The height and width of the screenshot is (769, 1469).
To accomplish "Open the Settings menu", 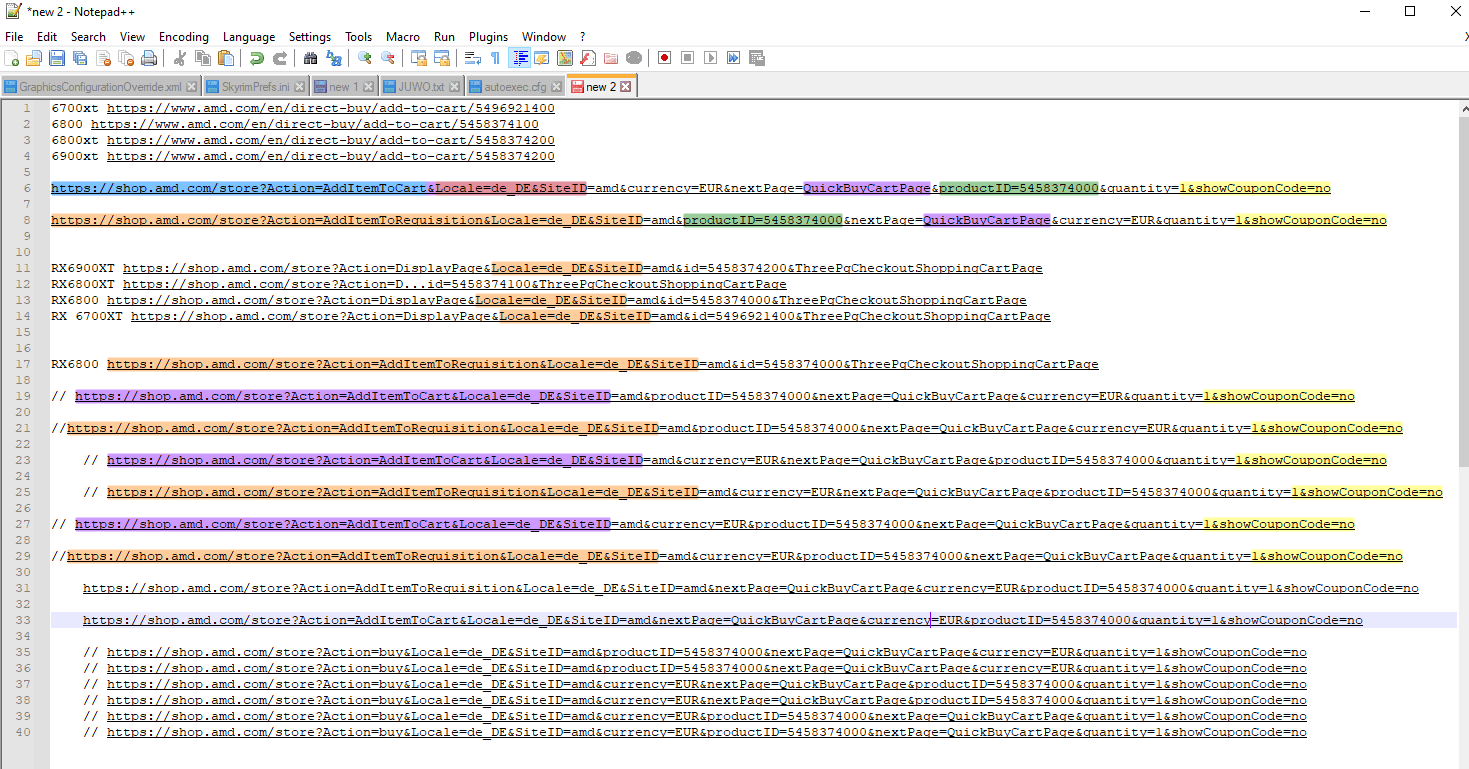I will coord(310,36).
